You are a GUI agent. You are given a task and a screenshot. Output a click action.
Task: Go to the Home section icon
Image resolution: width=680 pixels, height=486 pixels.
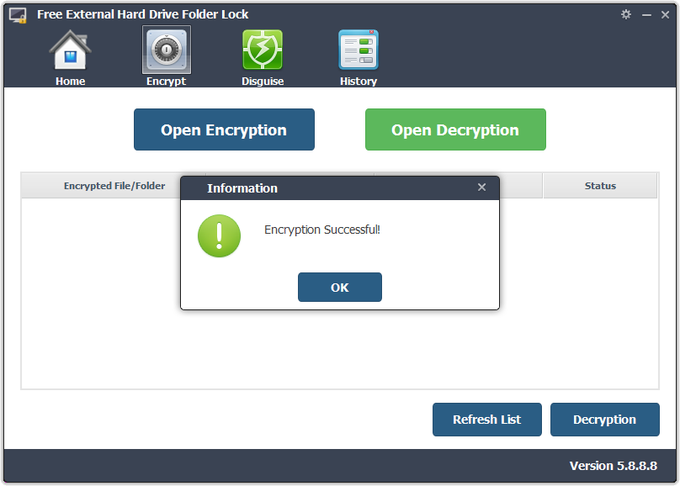[x=70, y=50]
